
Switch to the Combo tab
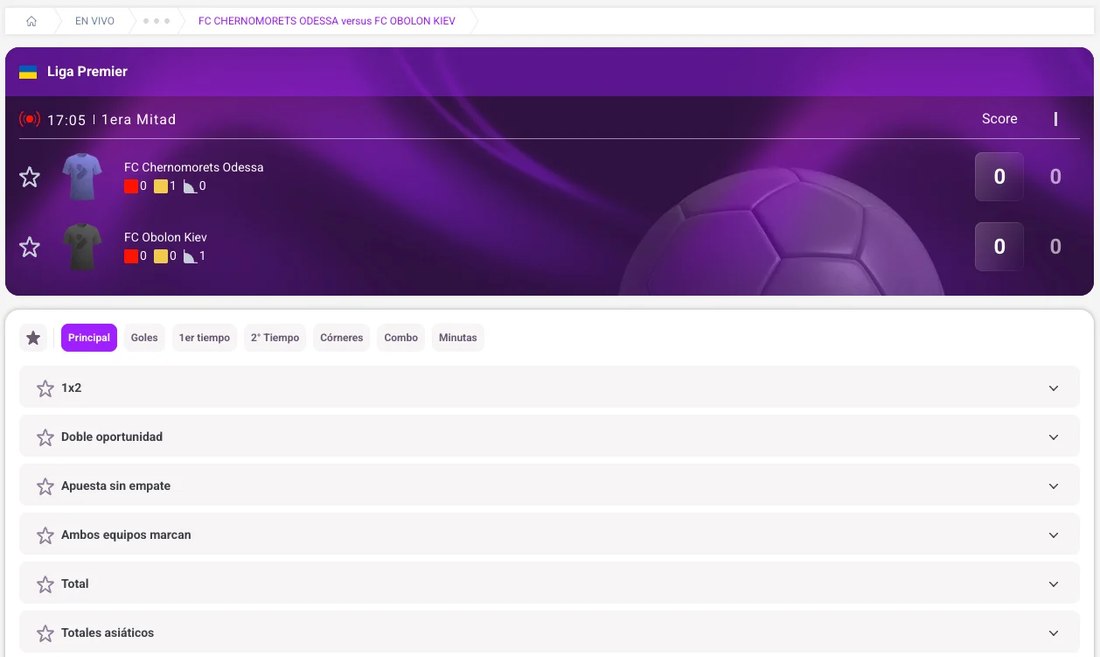pos(401,338)
